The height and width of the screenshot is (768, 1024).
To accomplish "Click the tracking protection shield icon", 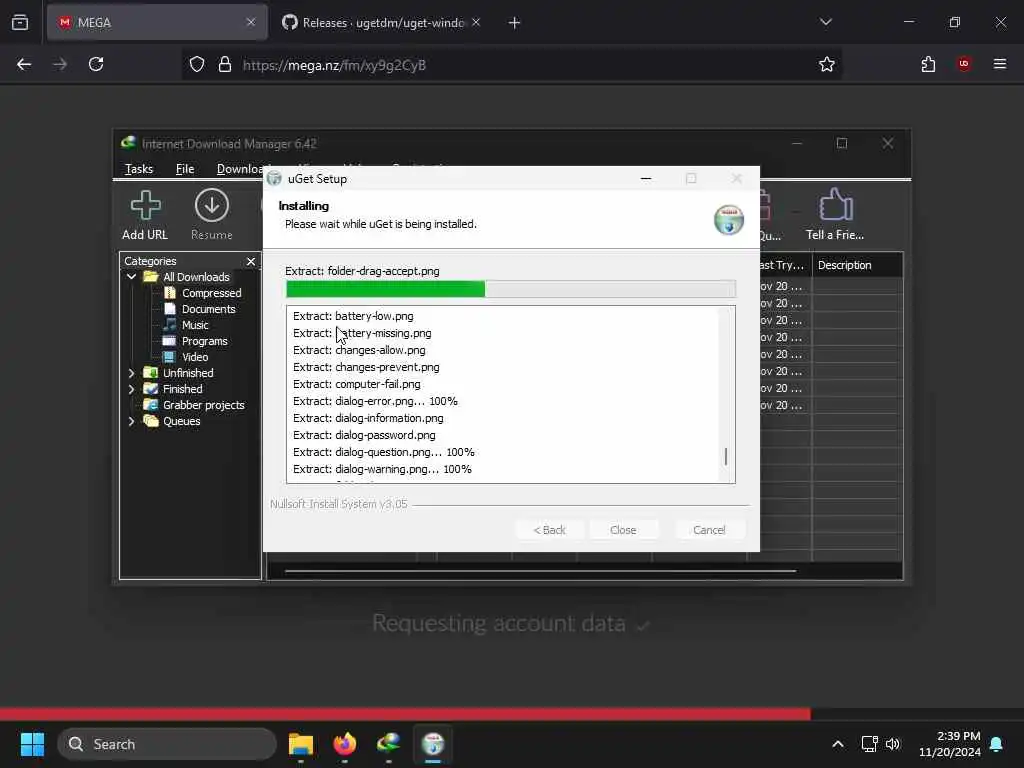I will [x=197, y=65].
